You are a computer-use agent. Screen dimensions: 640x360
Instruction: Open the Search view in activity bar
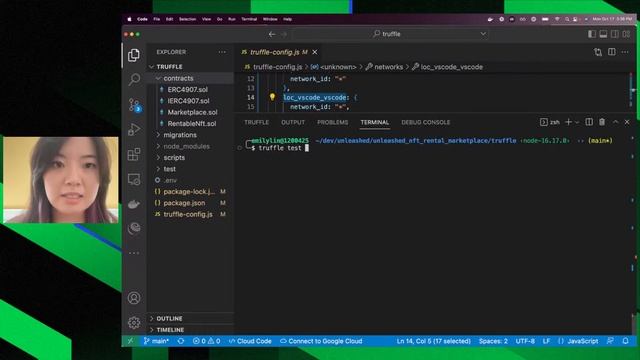point(134,79)
